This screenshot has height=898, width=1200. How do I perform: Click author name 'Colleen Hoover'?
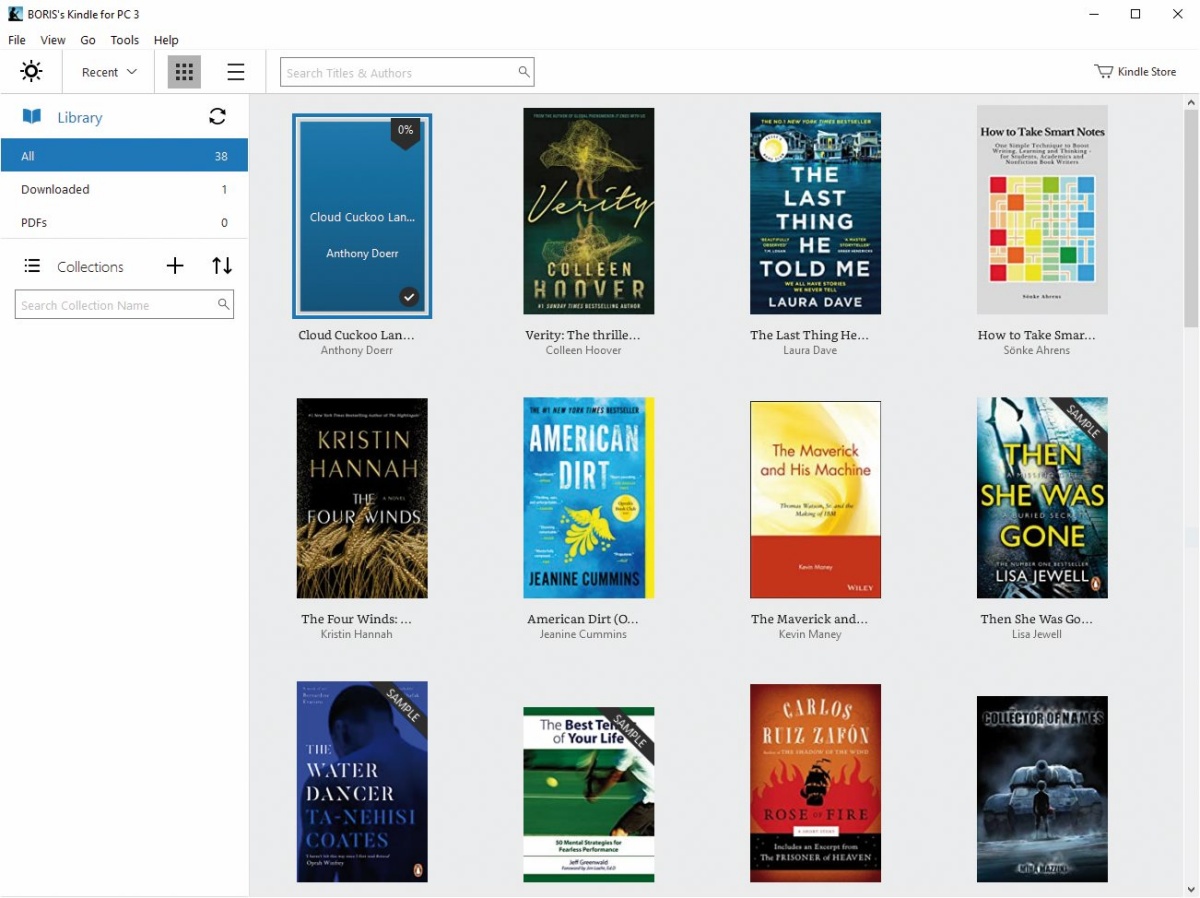click(x=583, y=350)
